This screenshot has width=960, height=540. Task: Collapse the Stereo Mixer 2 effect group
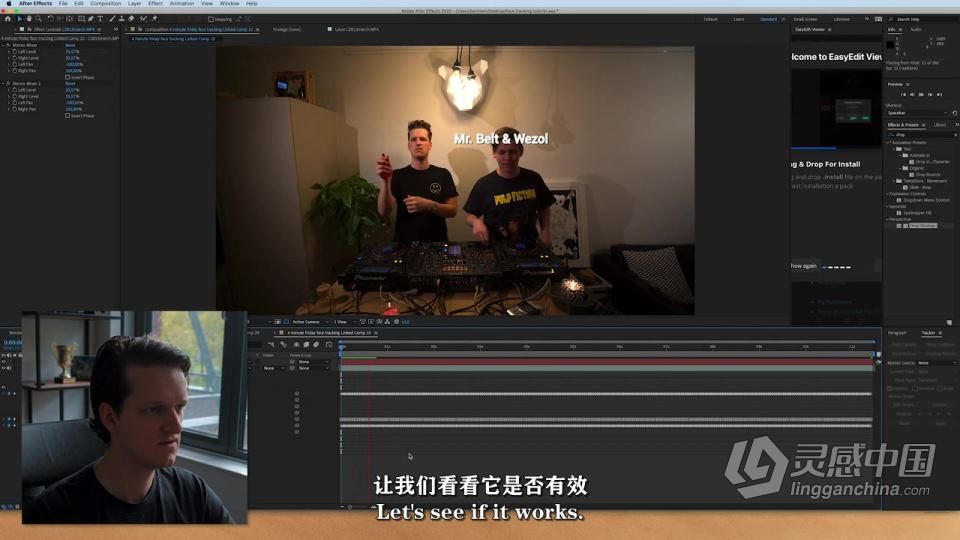tap(4, 83)
